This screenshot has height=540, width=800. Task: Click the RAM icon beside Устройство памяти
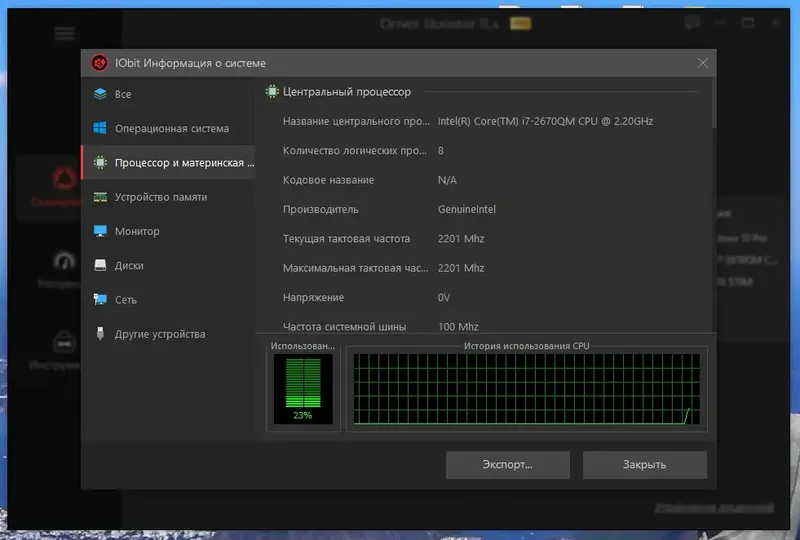(100, 197)
